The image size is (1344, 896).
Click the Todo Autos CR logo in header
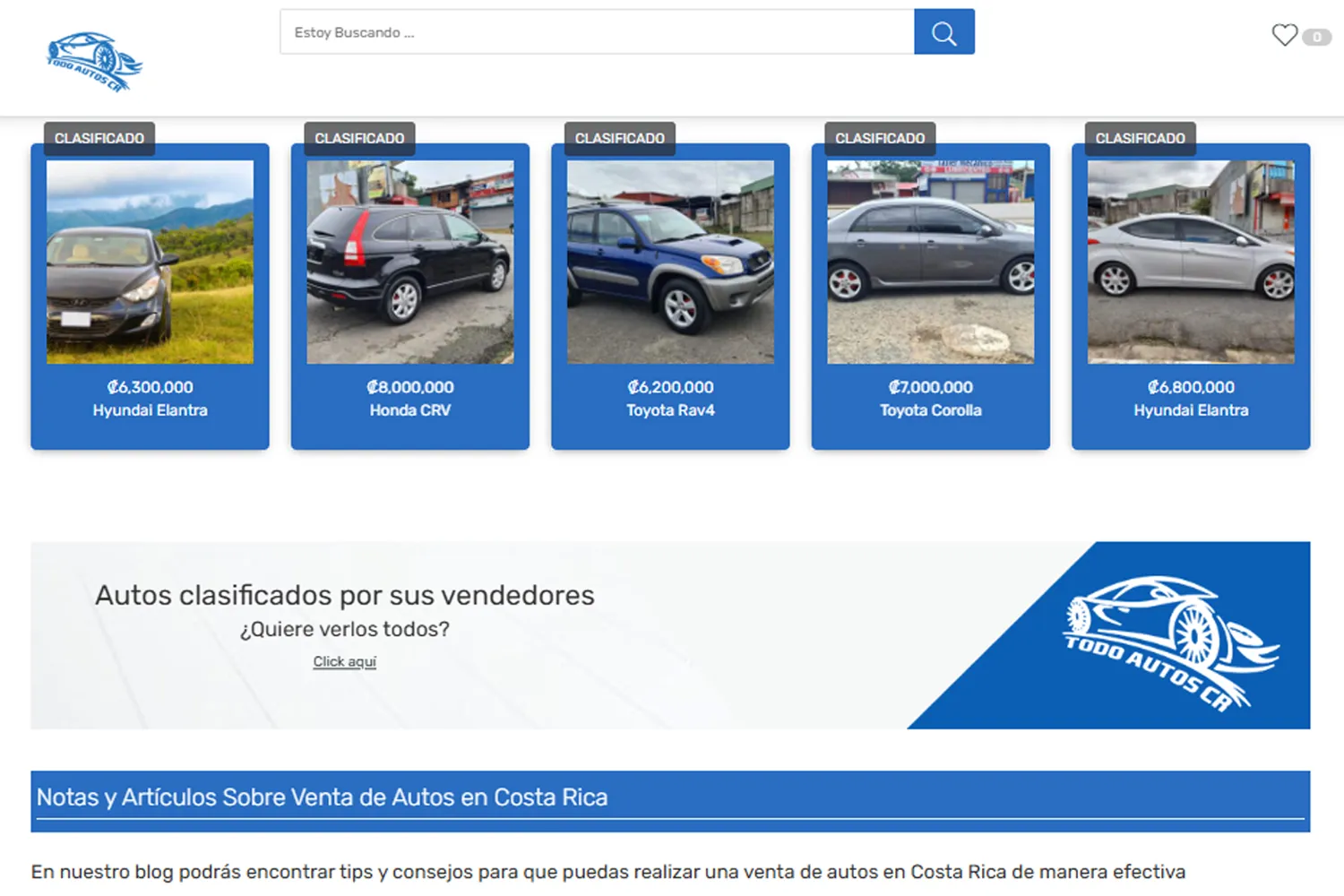coord(95,62)
